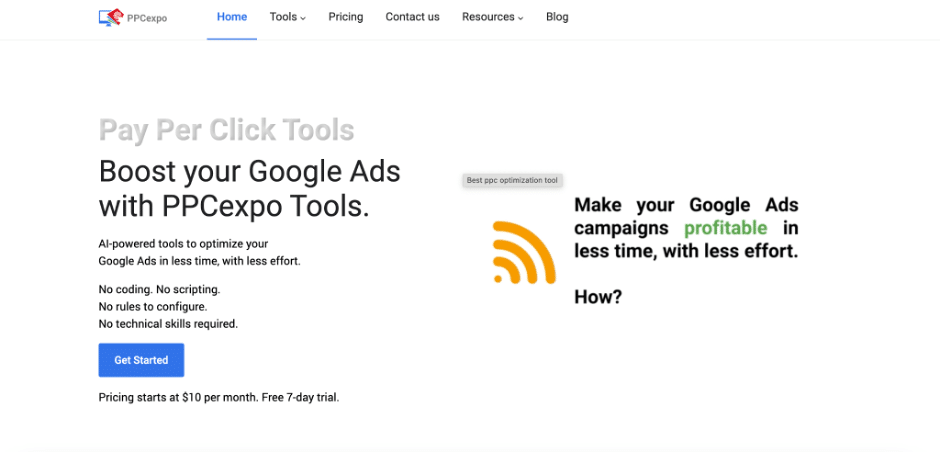Click 'AI-powered tools to optimize your' text

pos(183,244)
